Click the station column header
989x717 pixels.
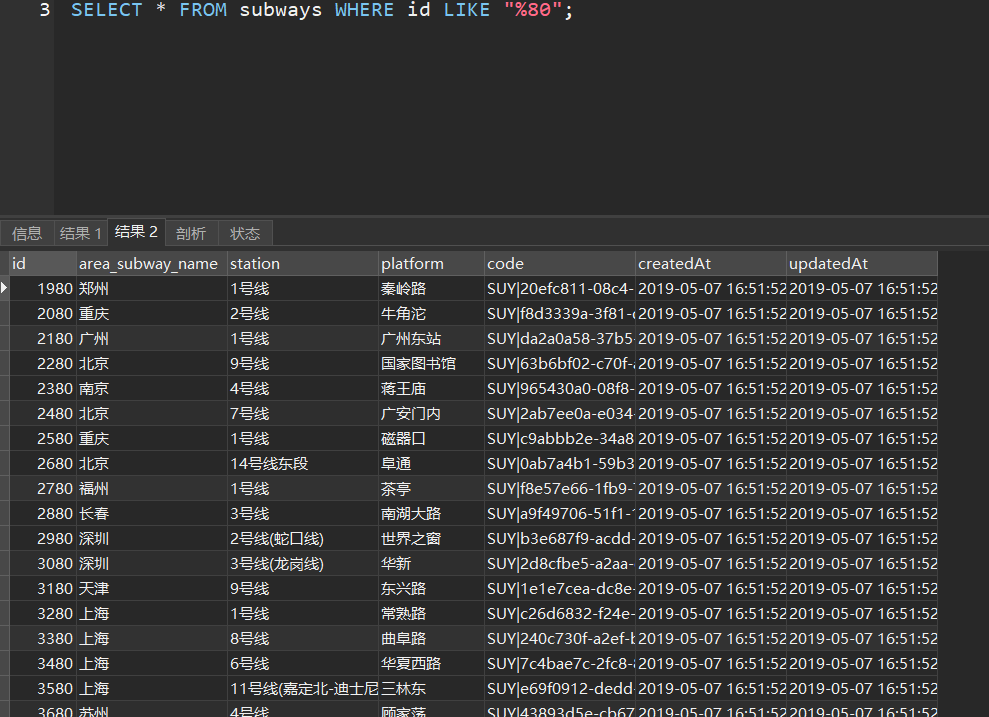303,264
